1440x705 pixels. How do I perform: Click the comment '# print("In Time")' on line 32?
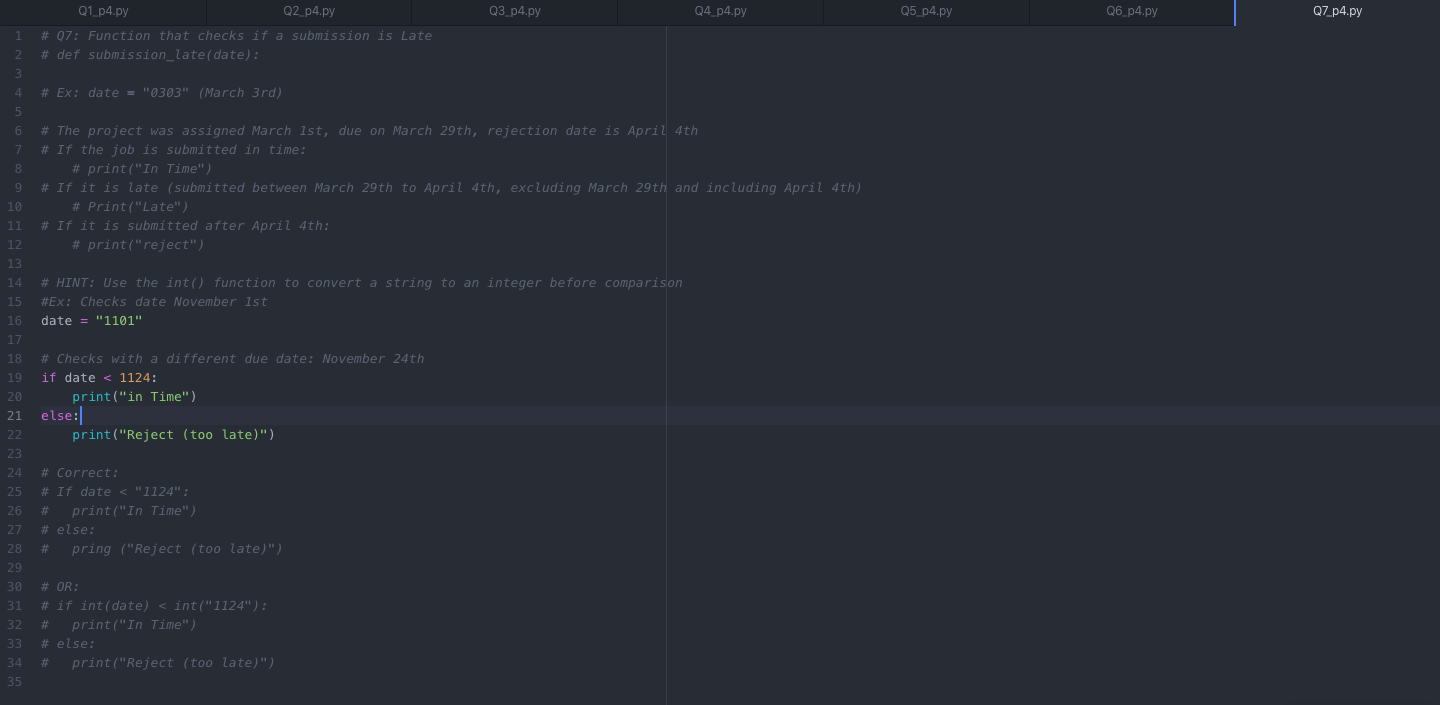pos(119,625)
